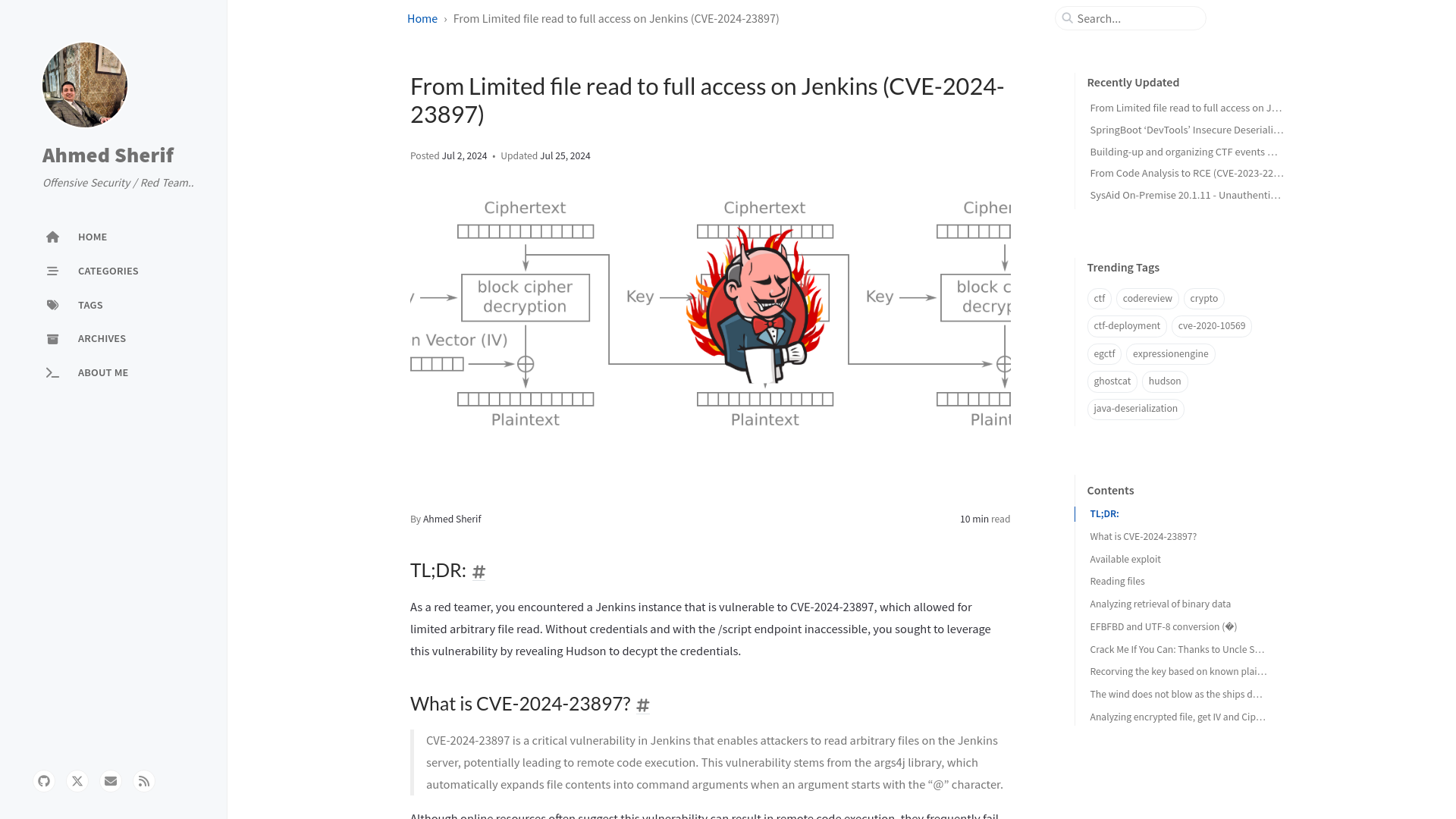Click the Tags navigation icon

[x=53, y=304]
